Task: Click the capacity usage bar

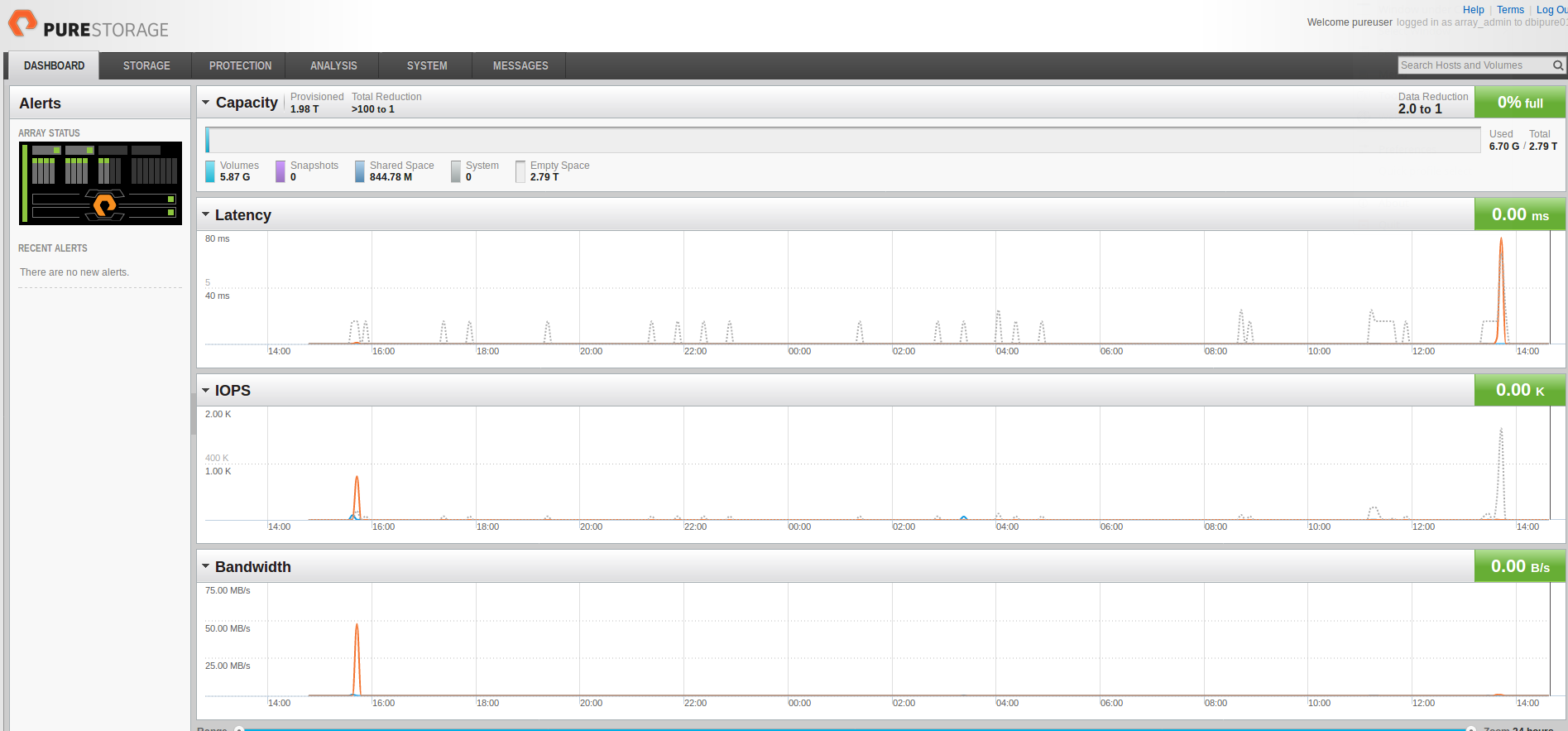Action: pyautogui.click(x=842, y=139)
